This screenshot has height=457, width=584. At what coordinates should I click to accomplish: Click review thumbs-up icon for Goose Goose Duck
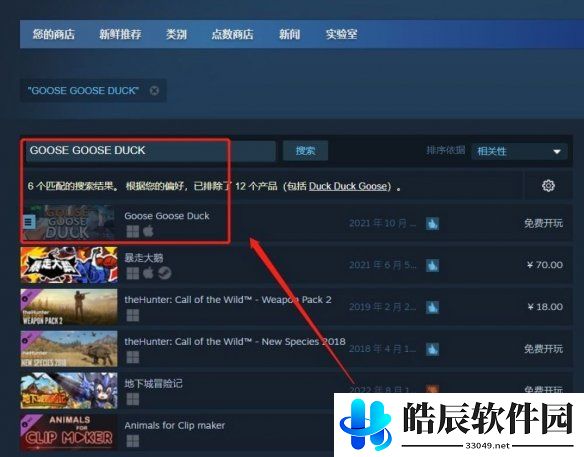[432, 223]
